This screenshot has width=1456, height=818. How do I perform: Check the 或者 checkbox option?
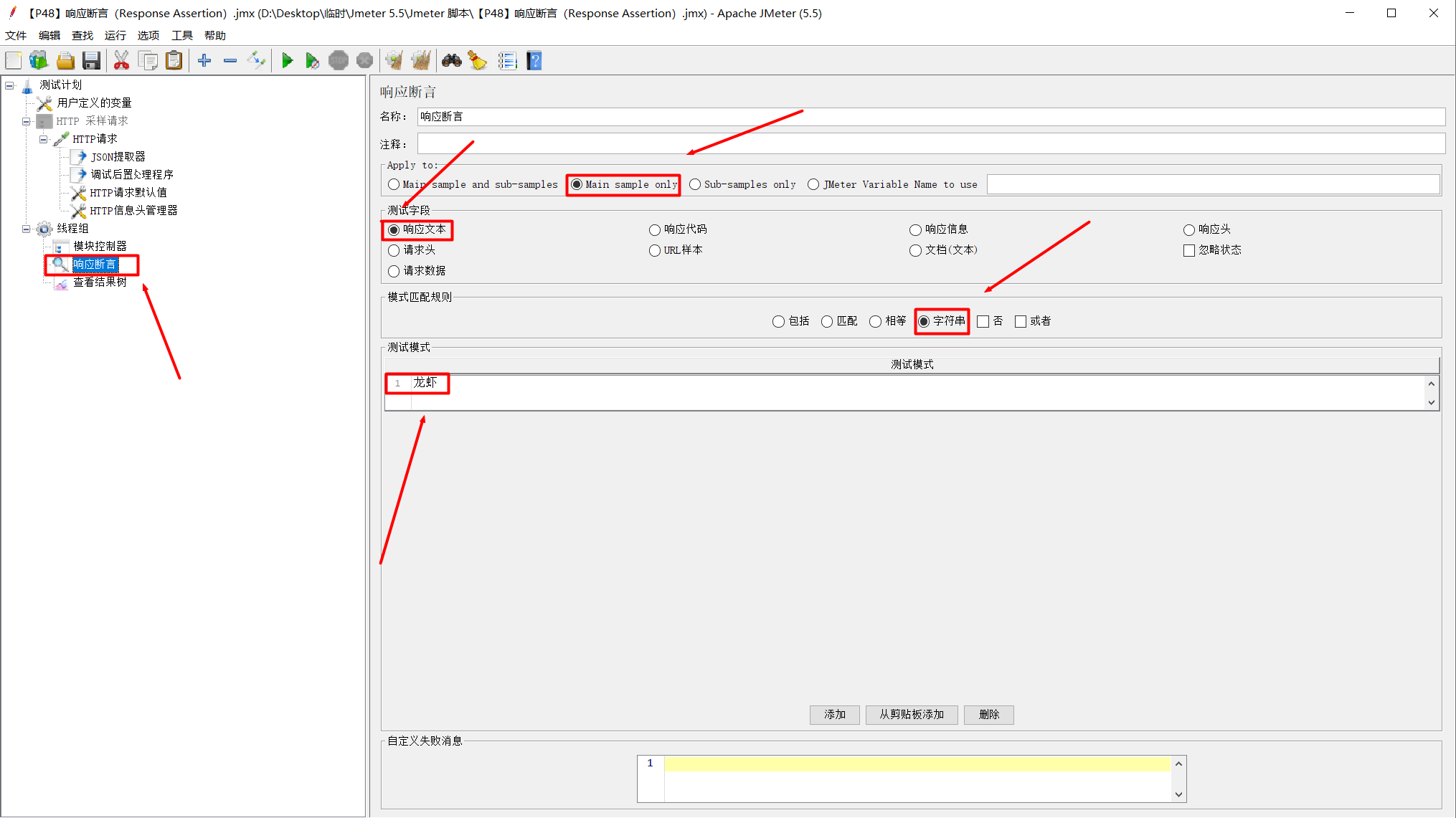pyautogui.click(x=1022, y=321)
